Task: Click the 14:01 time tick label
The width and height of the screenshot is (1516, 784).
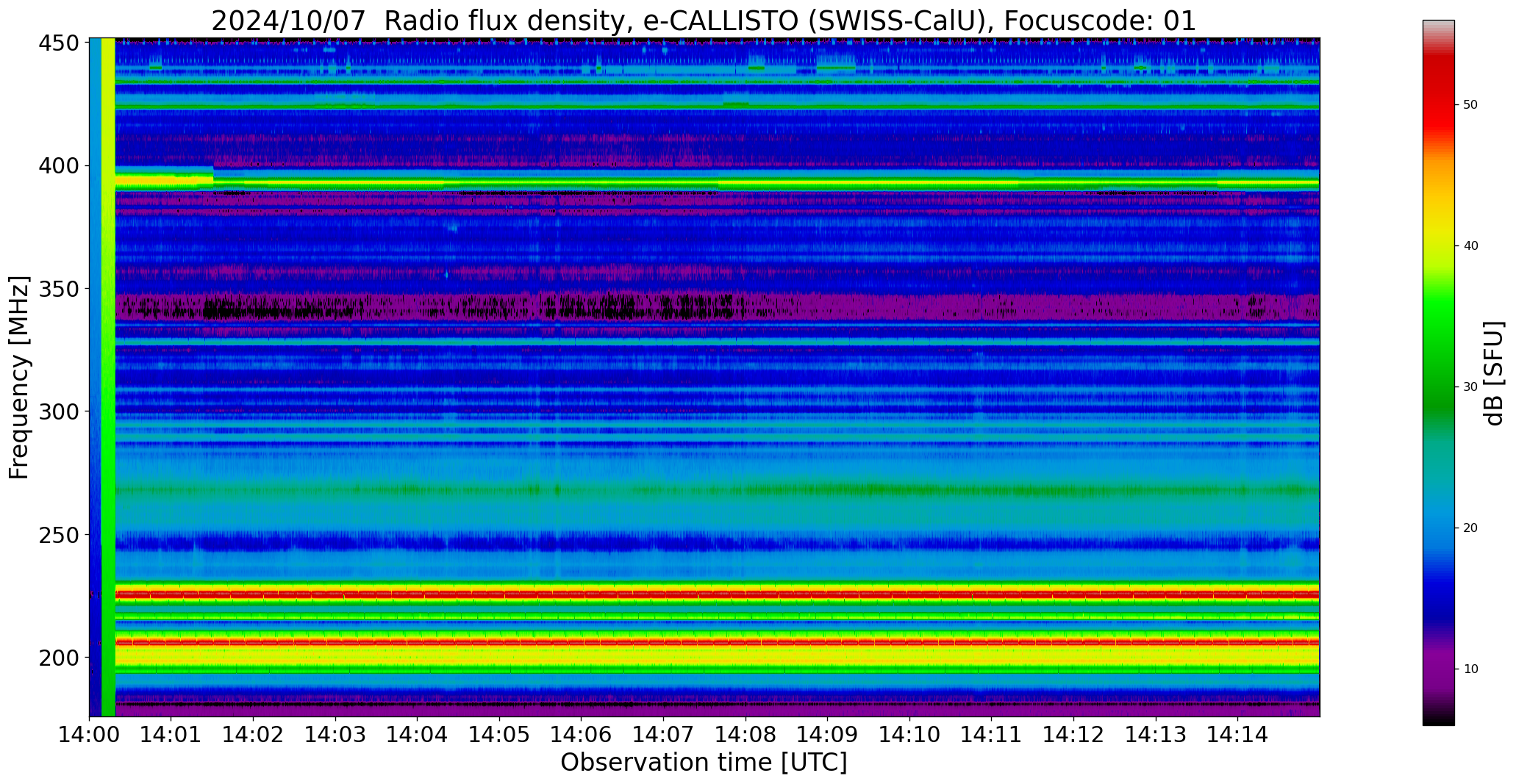Action: coord(171,735)
